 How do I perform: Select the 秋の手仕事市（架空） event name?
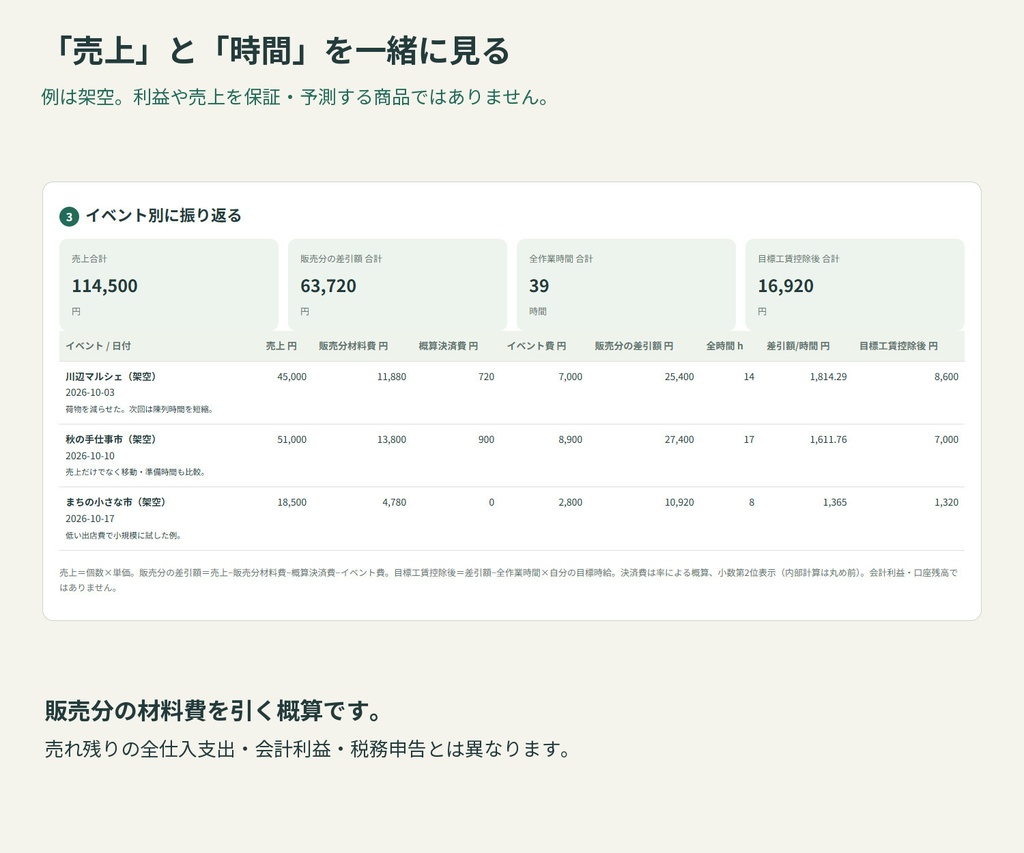point(110,440)
